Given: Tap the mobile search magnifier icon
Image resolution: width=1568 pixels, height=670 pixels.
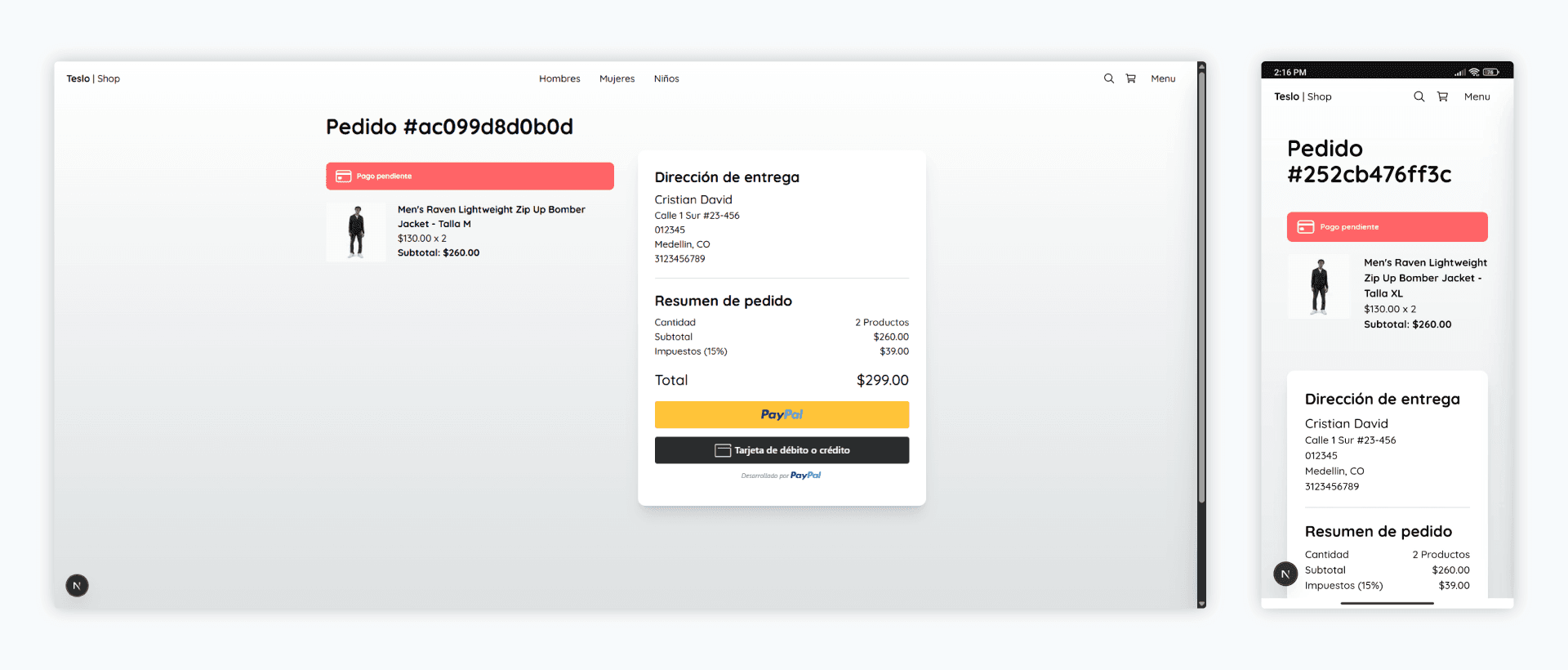Looking at the screenshot, I should 1419,96.
